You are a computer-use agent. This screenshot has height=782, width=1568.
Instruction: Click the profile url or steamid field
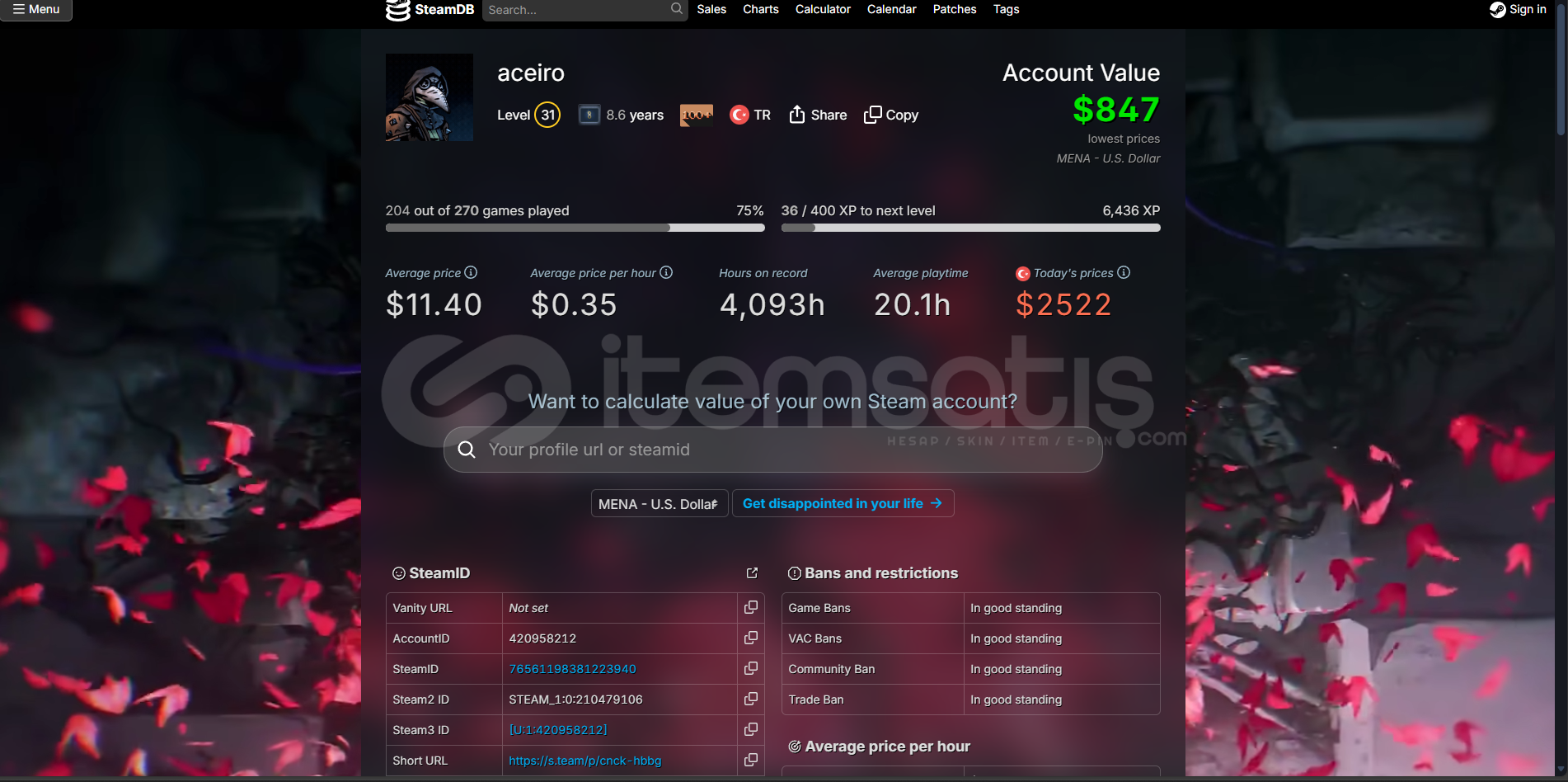pos(772,450)
